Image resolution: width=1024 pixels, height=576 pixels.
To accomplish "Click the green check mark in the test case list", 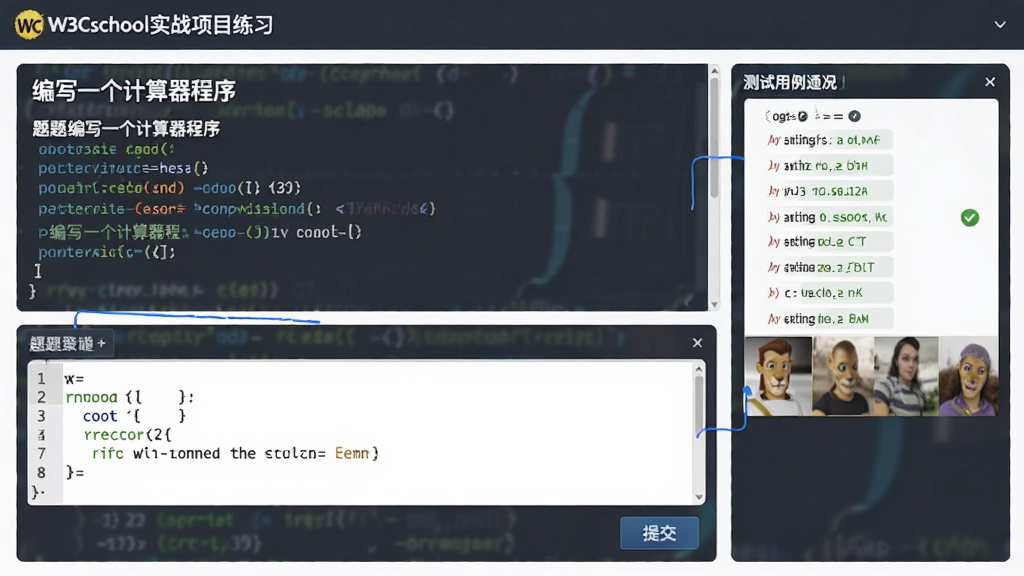I will point(970,217).
